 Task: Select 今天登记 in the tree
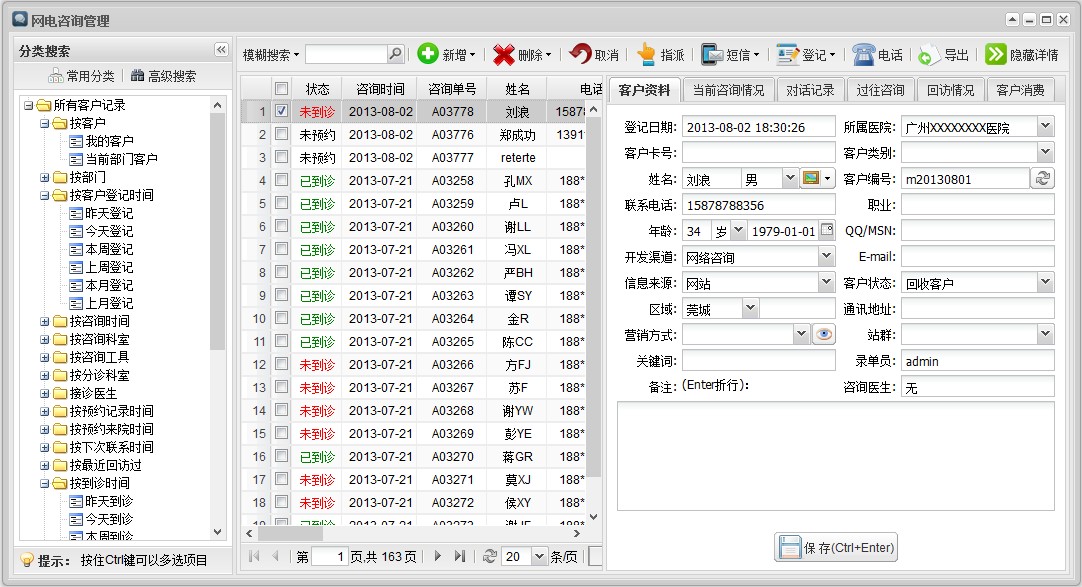(109, 231)
